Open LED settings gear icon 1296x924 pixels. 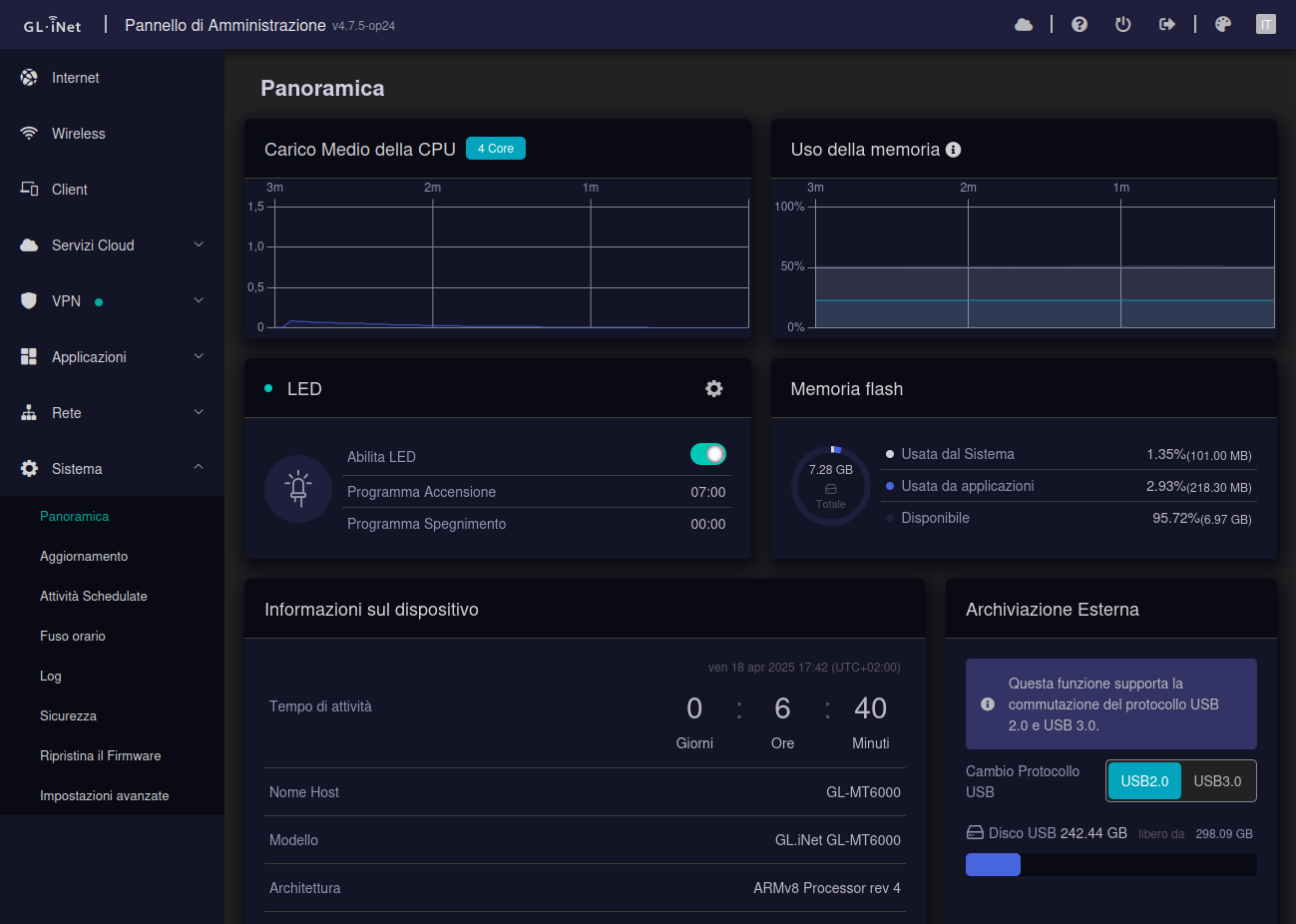point(714,389)
